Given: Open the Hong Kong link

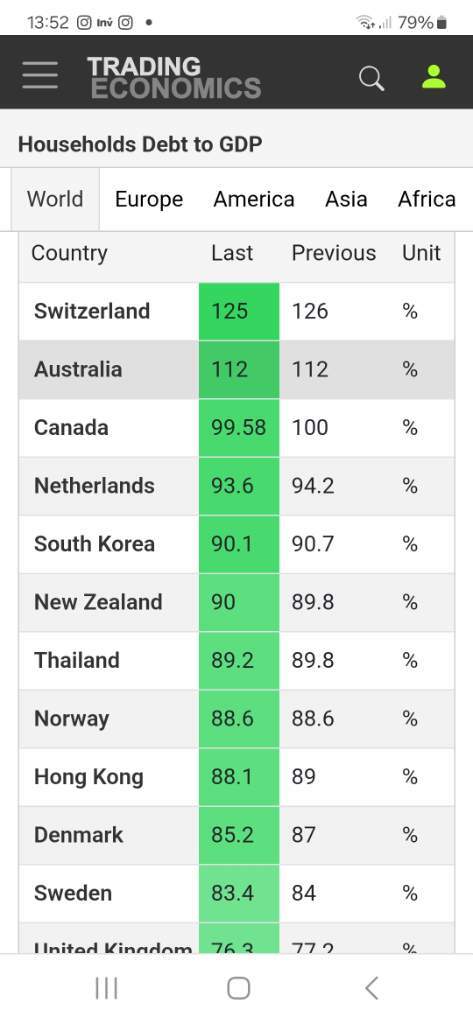Looking at the screenshot, I should (88, 777).
